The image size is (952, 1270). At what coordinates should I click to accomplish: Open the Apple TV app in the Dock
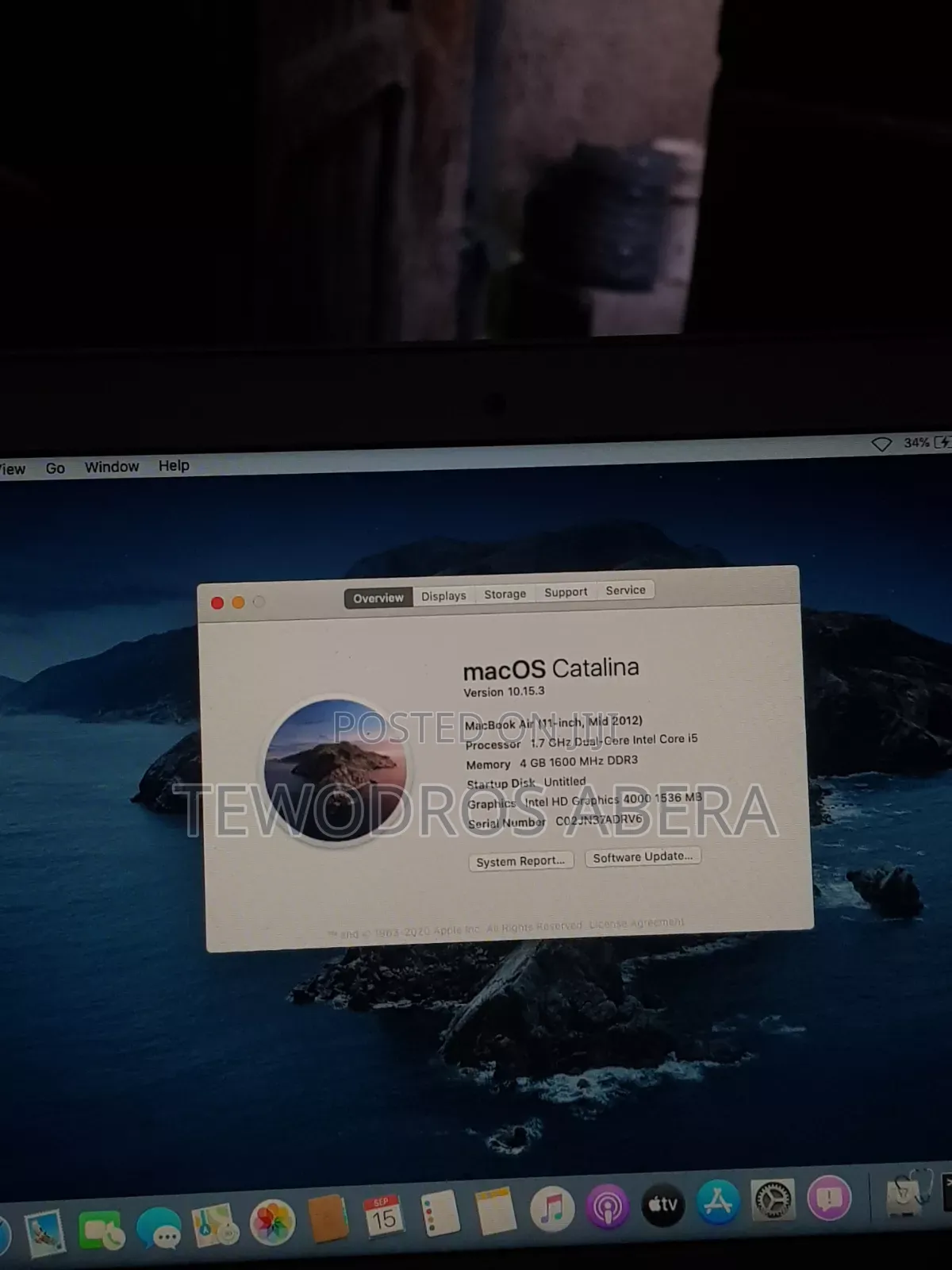pos(662,1204)
